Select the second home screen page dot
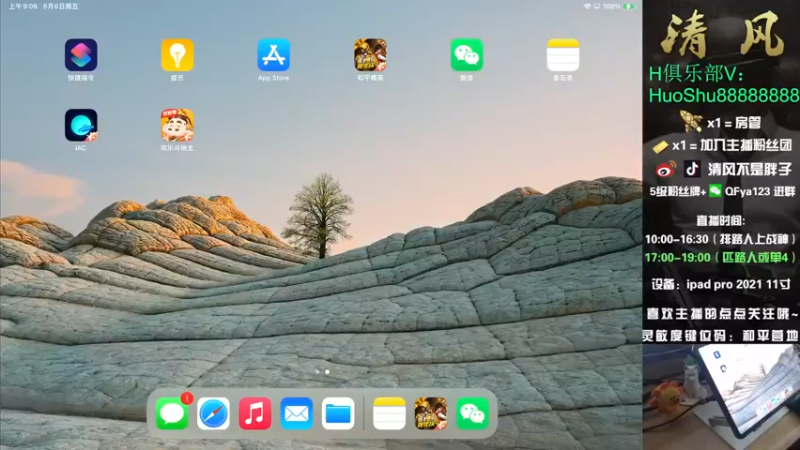Image resolution: width=800 pixels, height=450 pixels. 327,372
